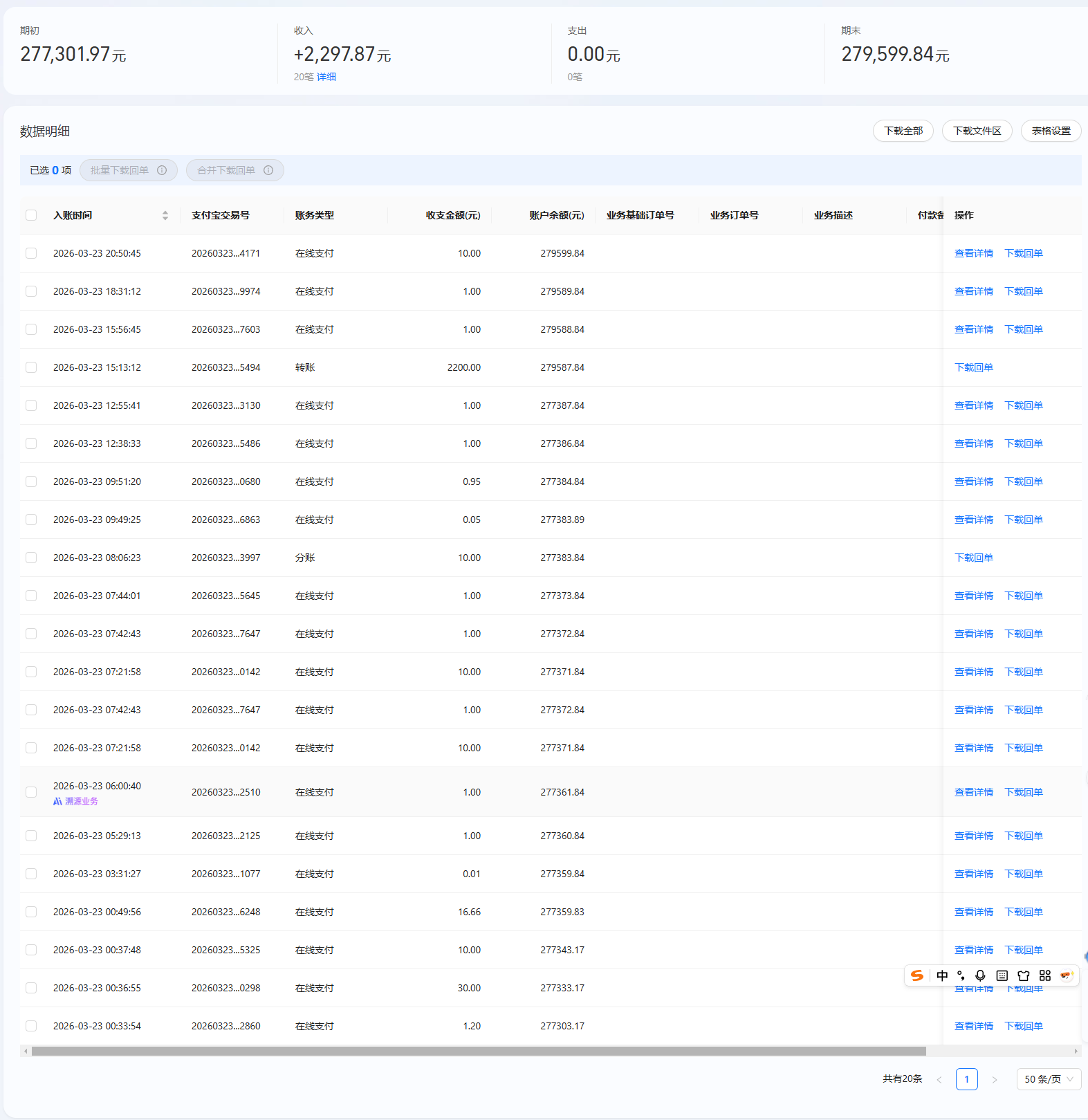The height and width of the screenshot is (1120, 1088).
Task: Open the 50 条/页 page size dropdown
Action: [x=1048, y=1079]
